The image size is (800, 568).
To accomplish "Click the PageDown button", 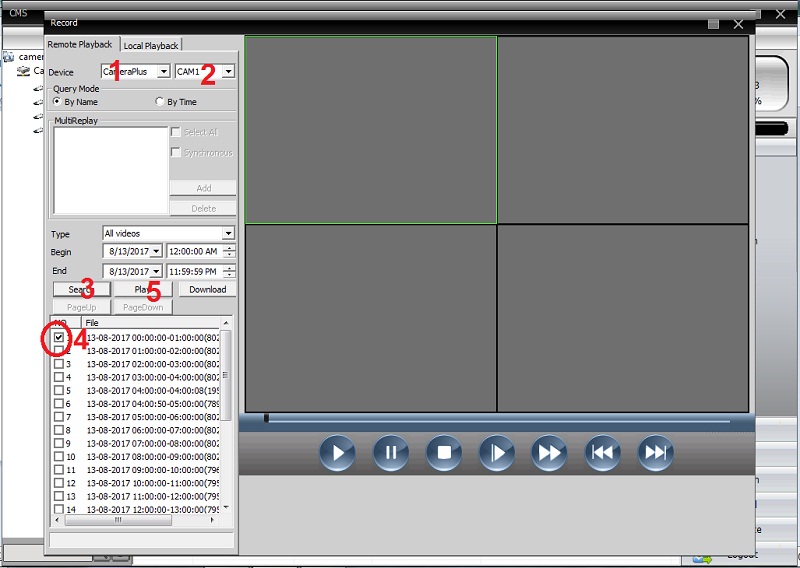I will [x=143, y=307].
